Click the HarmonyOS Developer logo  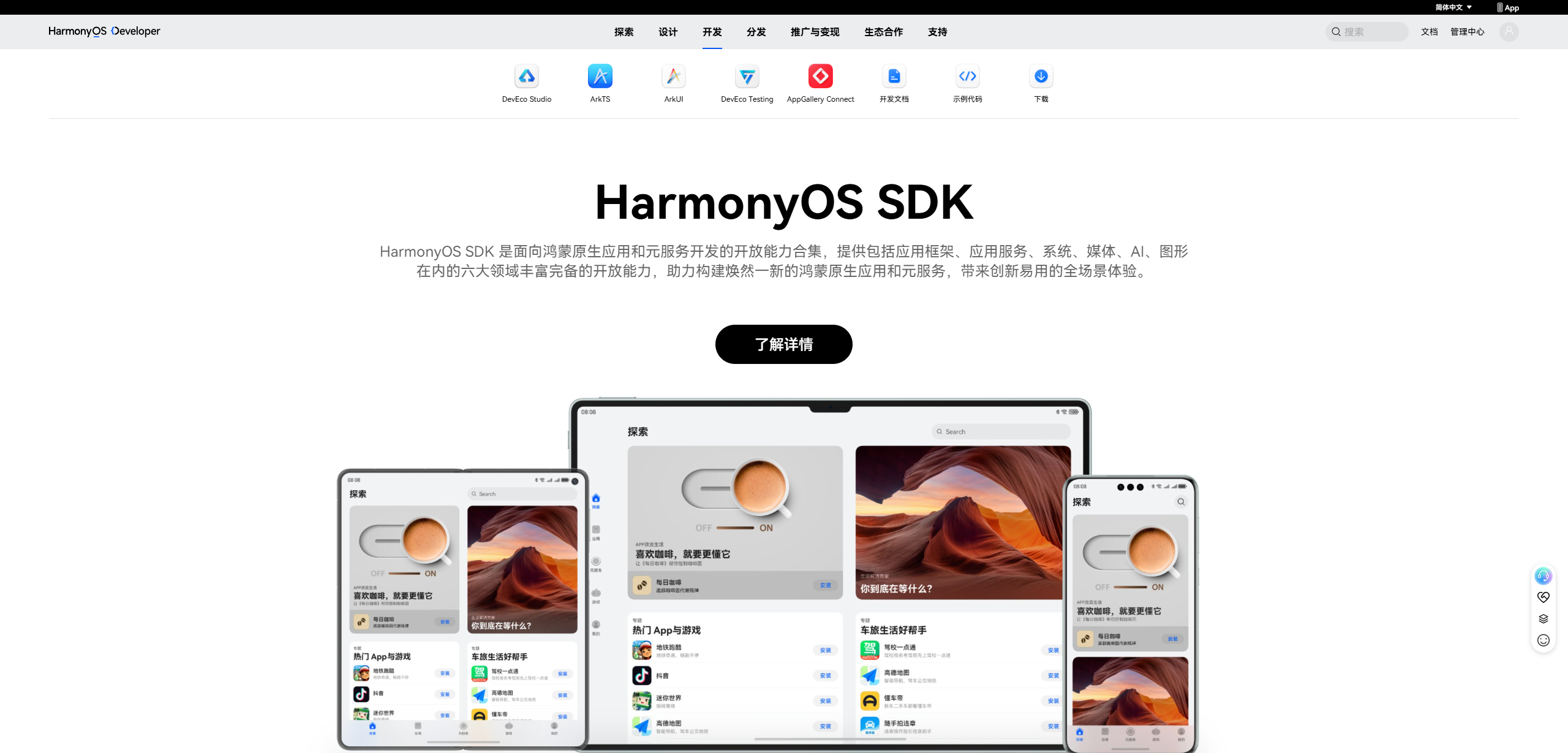(104, 31)
